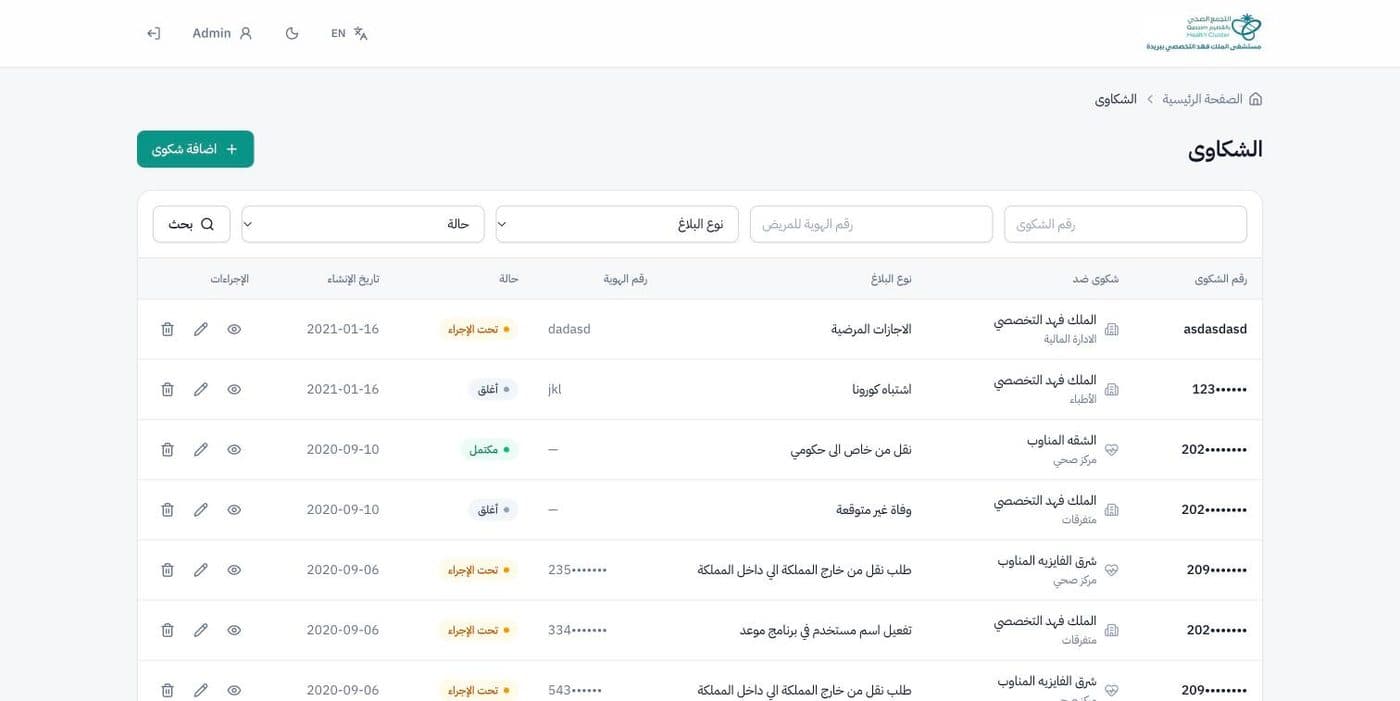The height and width of the screenshot is (701, 1400).
Task: Toggle dark mode with the moon icon
Action: 292,33
